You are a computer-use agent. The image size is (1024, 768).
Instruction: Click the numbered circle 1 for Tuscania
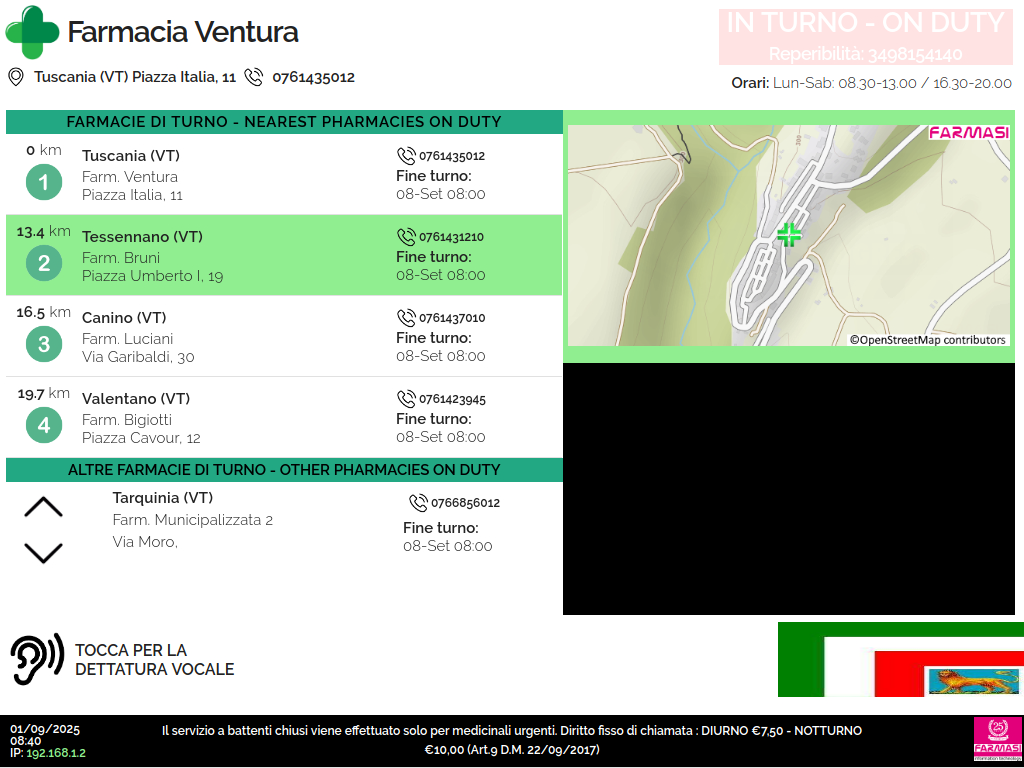click(x=43, y=183)
